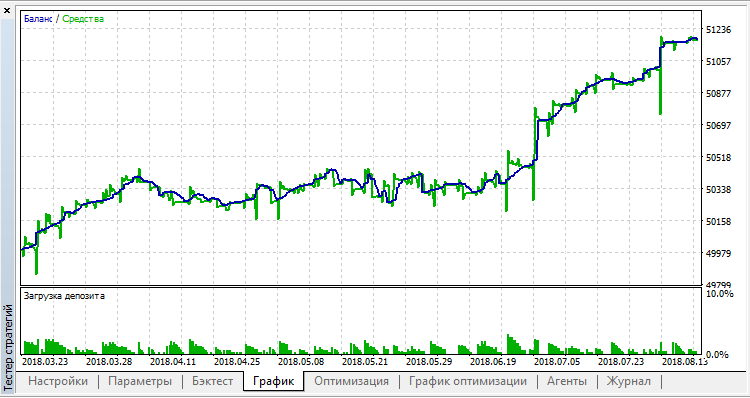Click the 2018.07.23 date label
Image resolution: width=750 pixels, height=398 pixels.
click(x=622, y=361)
